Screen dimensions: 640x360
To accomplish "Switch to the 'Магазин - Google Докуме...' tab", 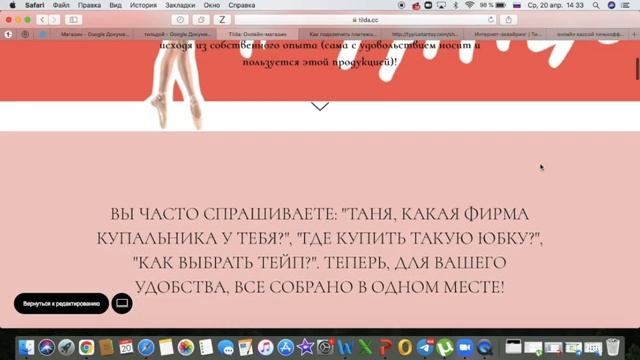I will click(x=95, y=35).
